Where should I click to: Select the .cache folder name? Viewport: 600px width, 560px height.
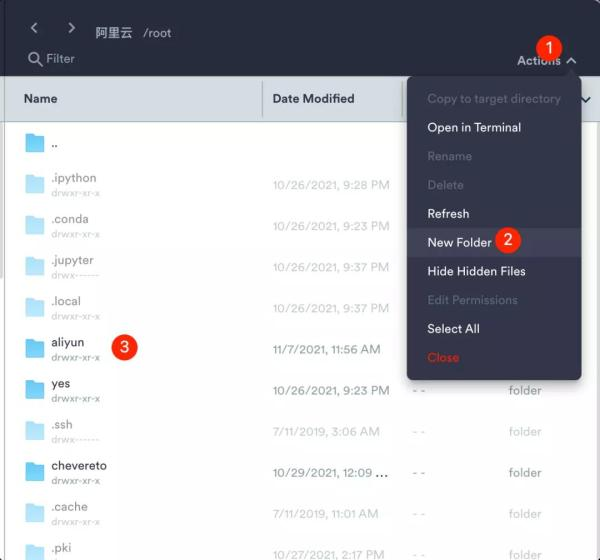pos(69,507)
